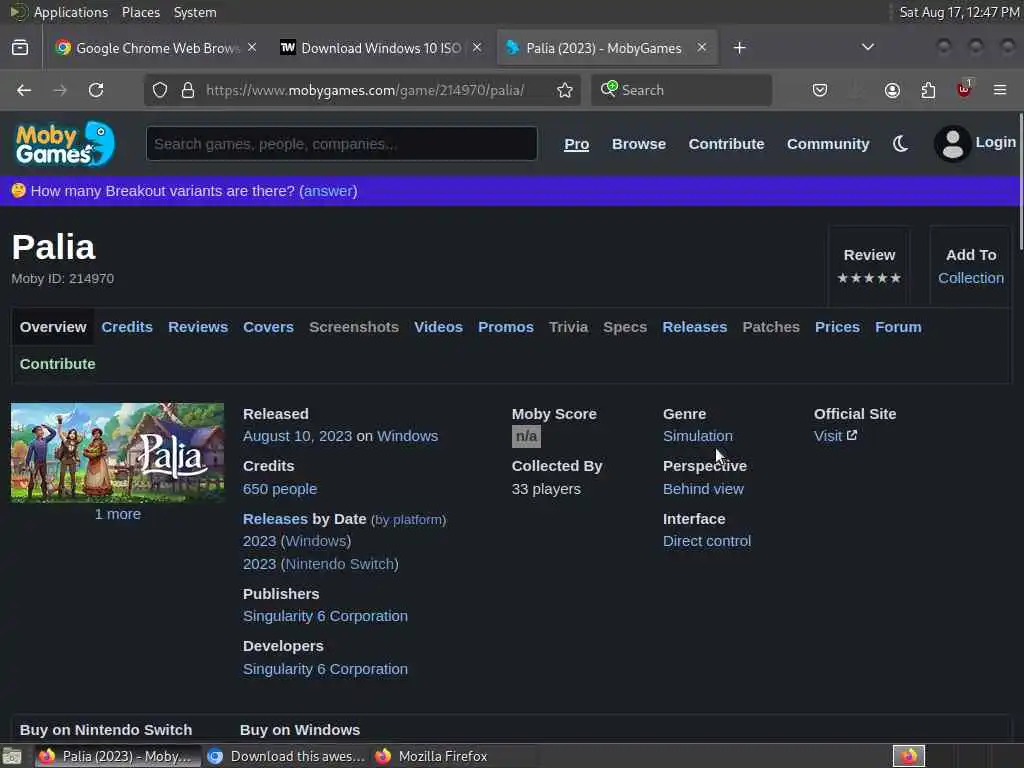Open the Firefox account icon
The image size is (1024, 768).
click(892, 90)
